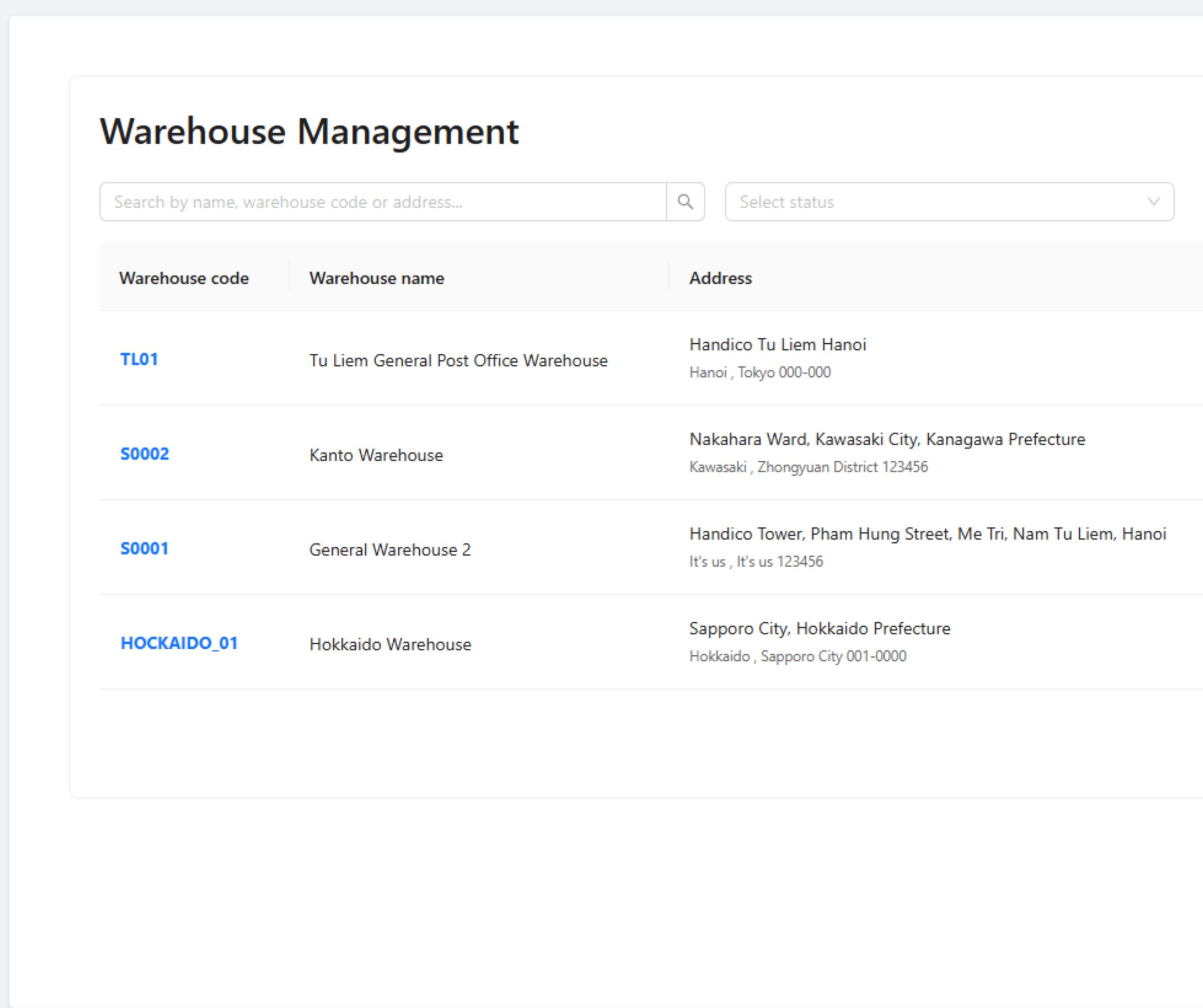Open warehouse code TL01 link
The height and width of the screenshot is (1008, 1203).
tap(139, 359)
